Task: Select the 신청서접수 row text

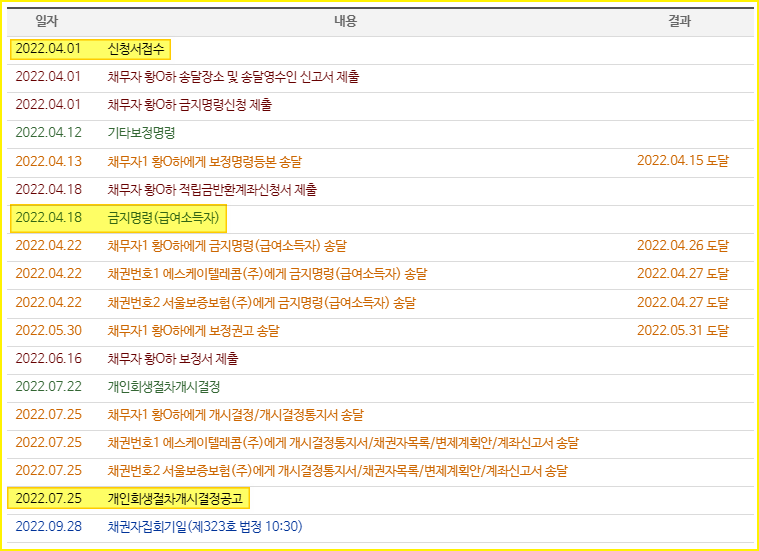Action: pos(136,49)
